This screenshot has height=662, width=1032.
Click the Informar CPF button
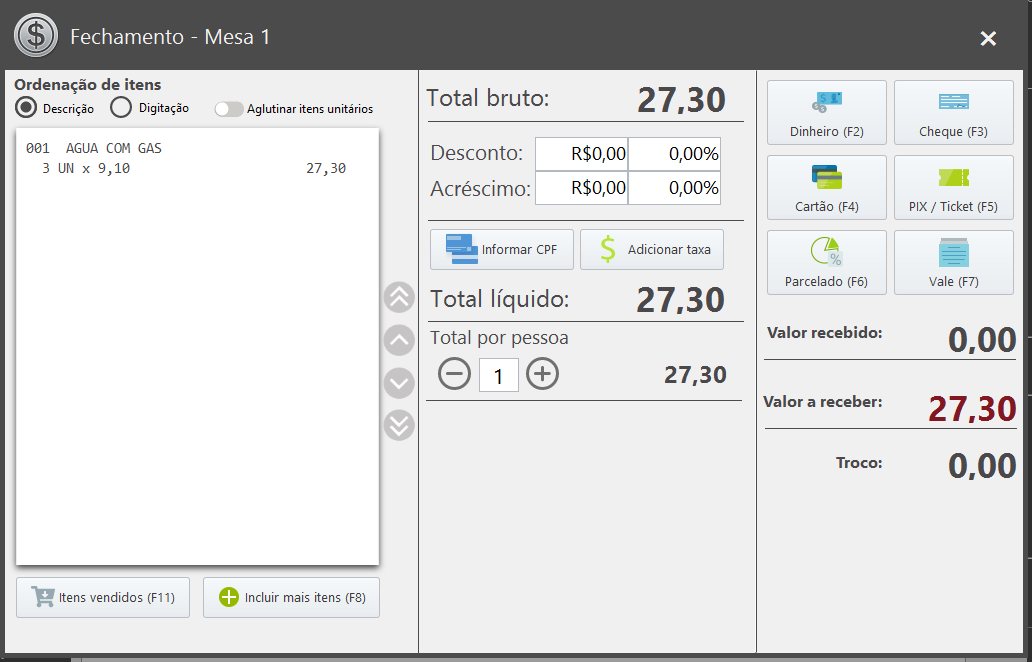[502, 249]
